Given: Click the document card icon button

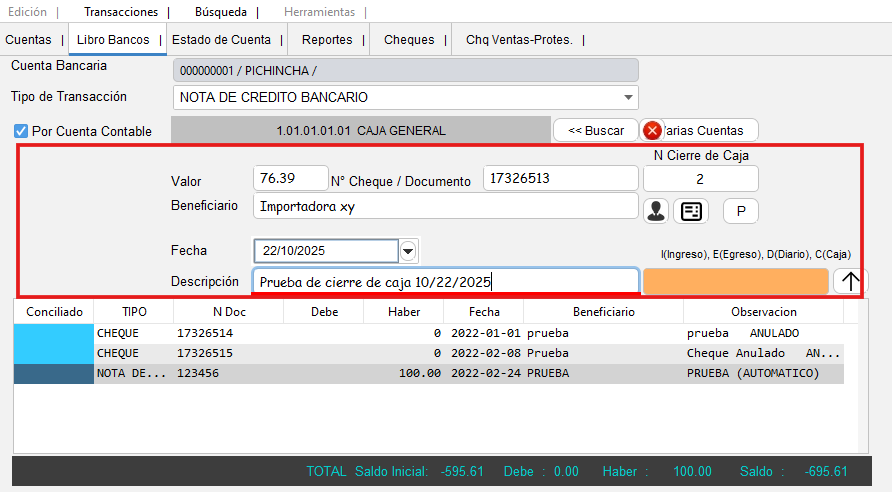Looking at the screenshot, I should click(690, 210).
